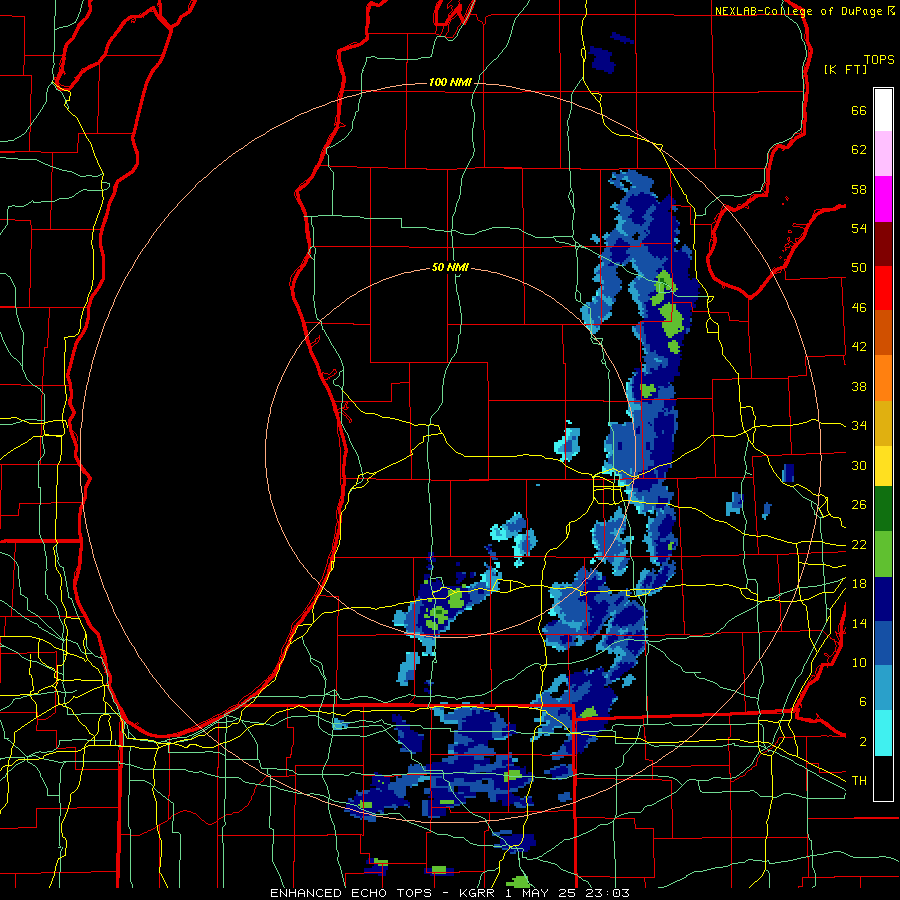Click the ENHANCED ECHO TOPS caption

pos(351,893)
